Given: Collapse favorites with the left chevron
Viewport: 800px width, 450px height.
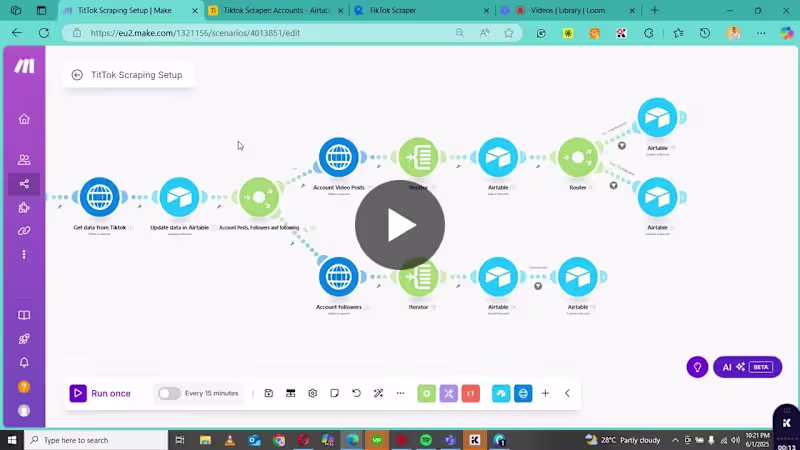Looking at the screenshot, I should pos(567,393).
